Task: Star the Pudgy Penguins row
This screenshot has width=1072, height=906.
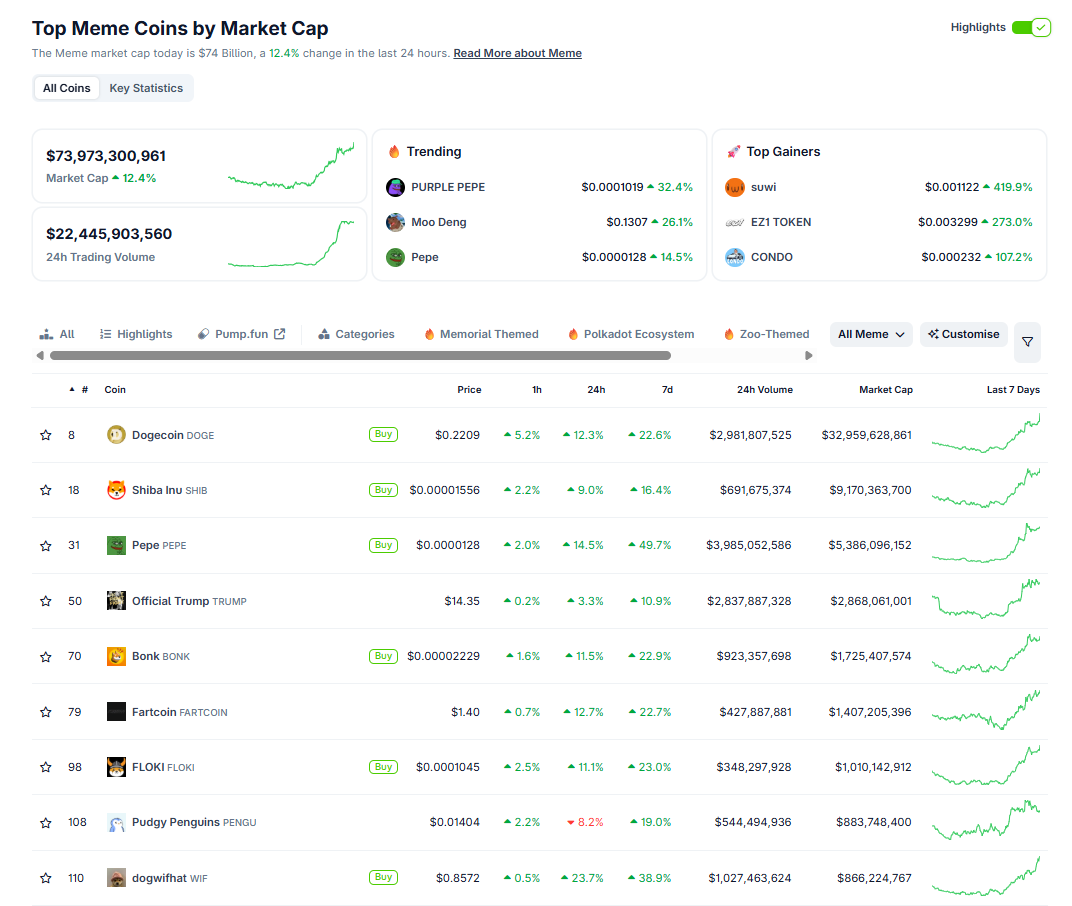Action: click(46, 823)
